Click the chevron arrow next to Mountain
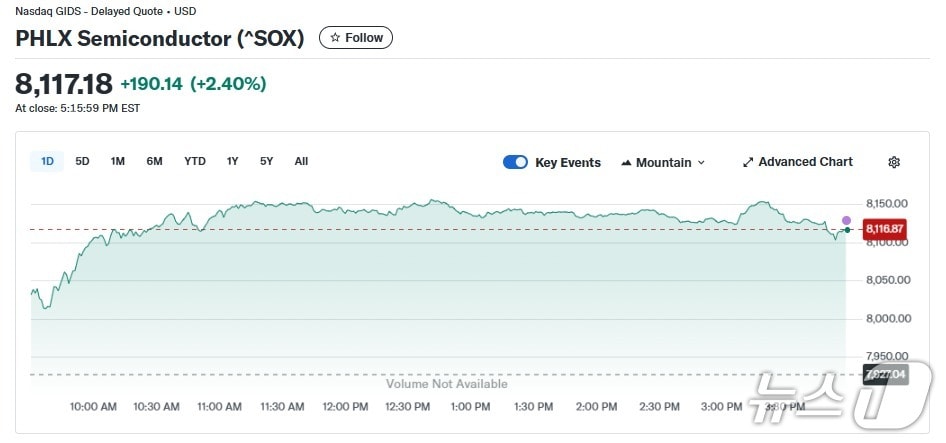The height and width of the screenshot is (443, 946). [x=701, y=163]
